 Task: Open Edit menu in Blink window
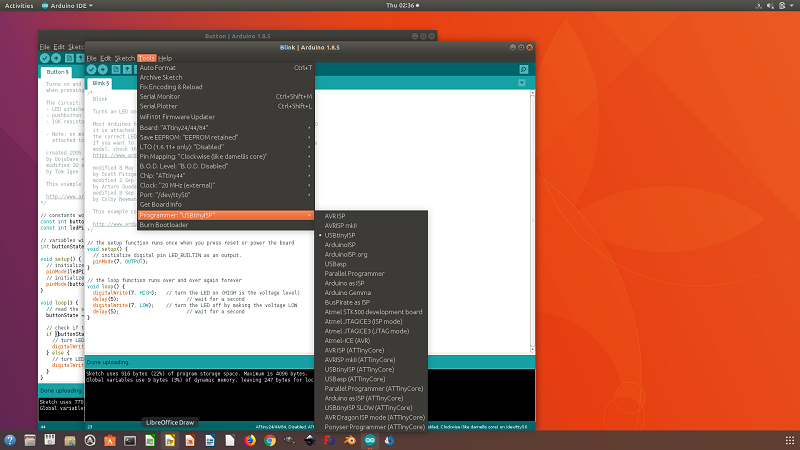point(106,58)
